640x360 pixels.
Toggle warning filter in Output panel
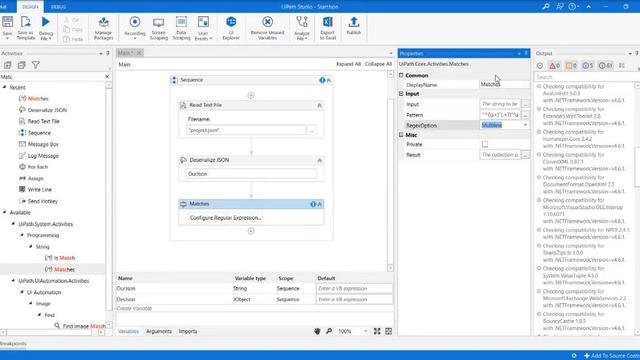click(x=571, y=65)
